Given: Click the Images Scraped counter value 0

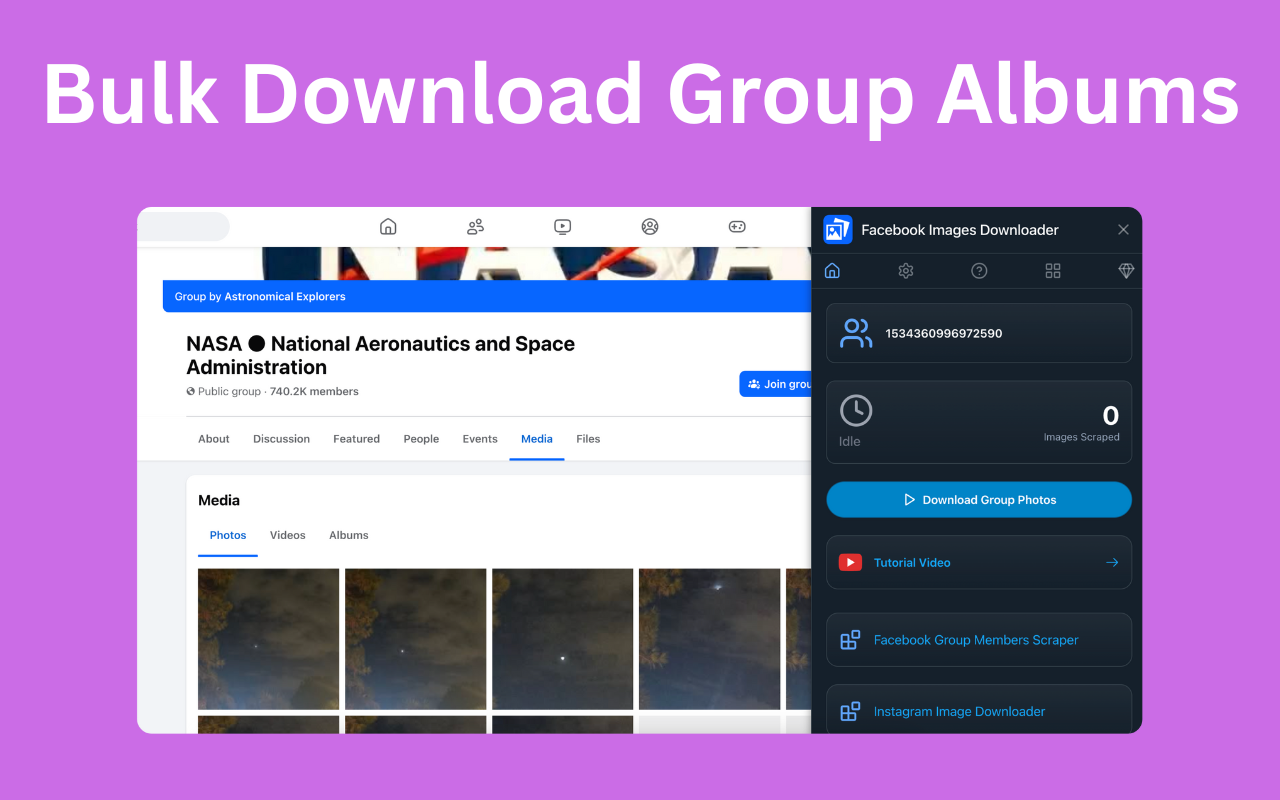Looking at the screenshot, I should pyautogui.click(x=1111, y=415).
